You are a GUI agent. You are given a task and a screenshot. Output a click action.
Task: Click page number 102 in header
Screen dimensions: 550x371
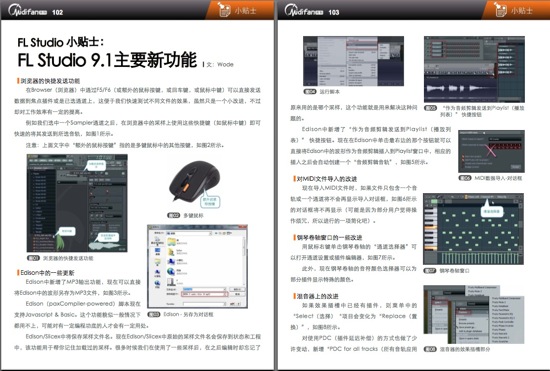coord(57,12)
